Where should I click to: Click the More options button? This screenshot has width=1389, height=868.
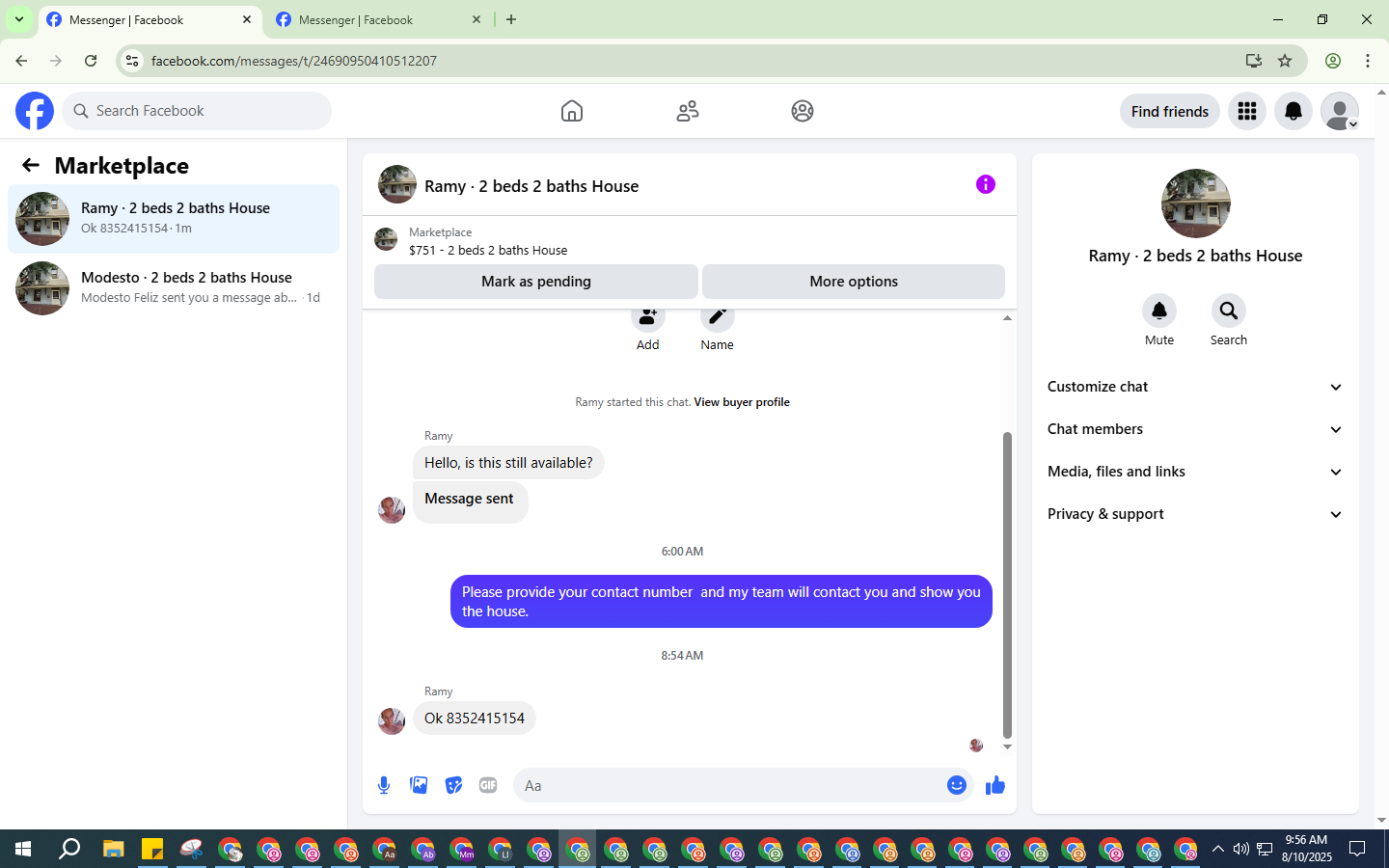(854, 282)
